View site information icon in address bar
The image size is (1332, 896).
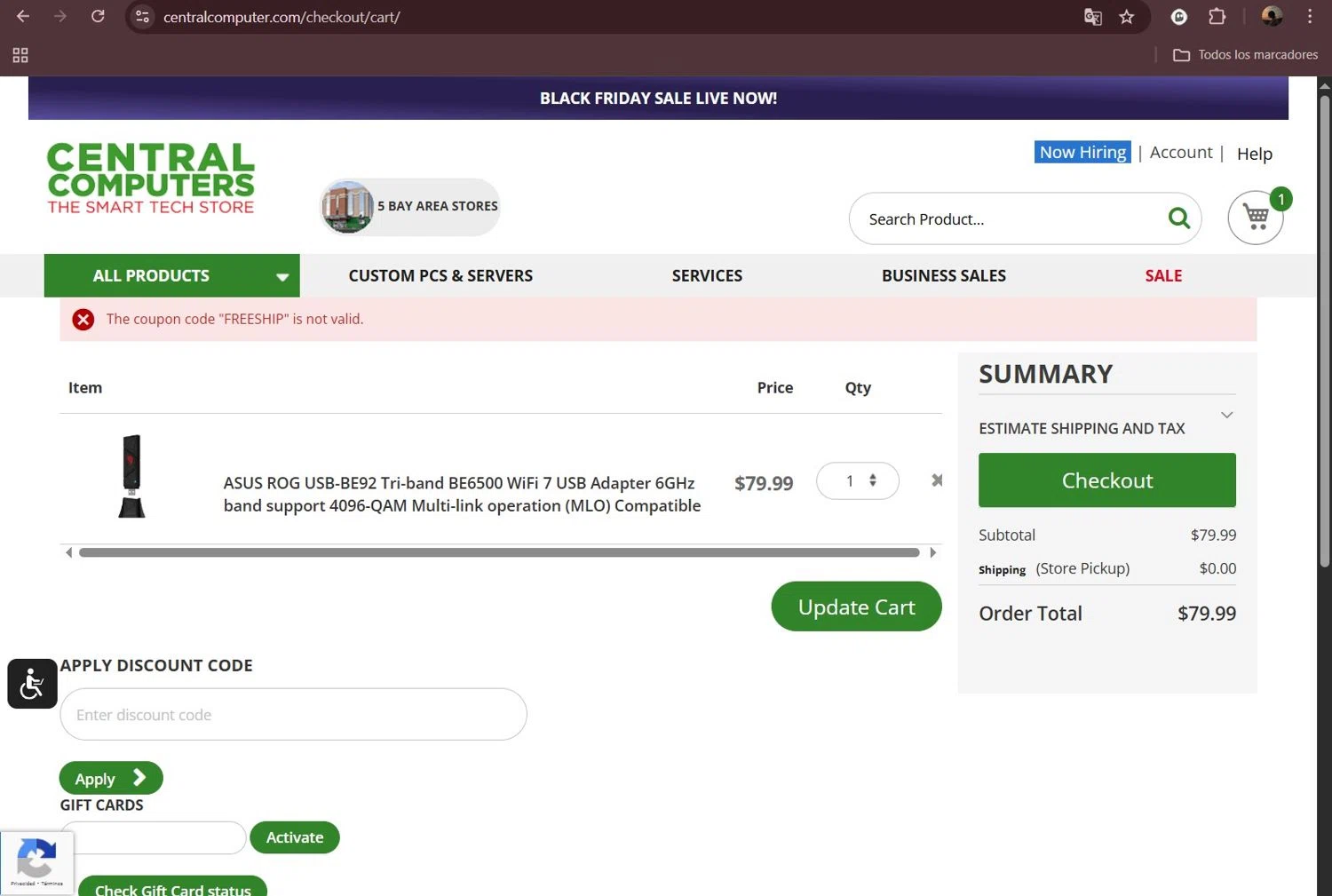pyautogui.click(x=142, y=16)
